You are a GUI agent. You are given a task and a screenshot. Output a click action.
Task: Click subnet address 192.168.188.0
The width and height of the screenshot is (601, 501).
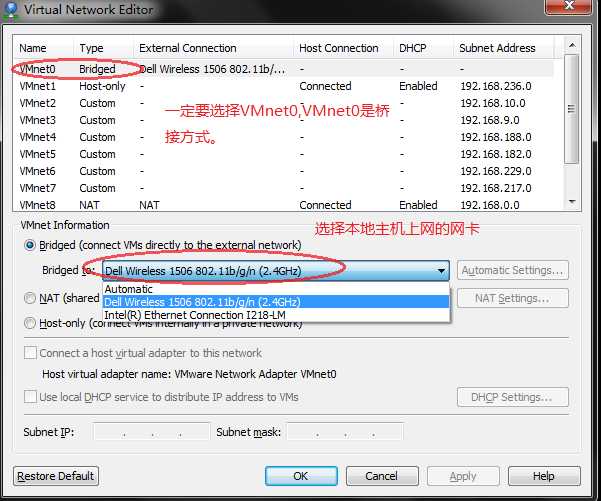pos(496,137)
